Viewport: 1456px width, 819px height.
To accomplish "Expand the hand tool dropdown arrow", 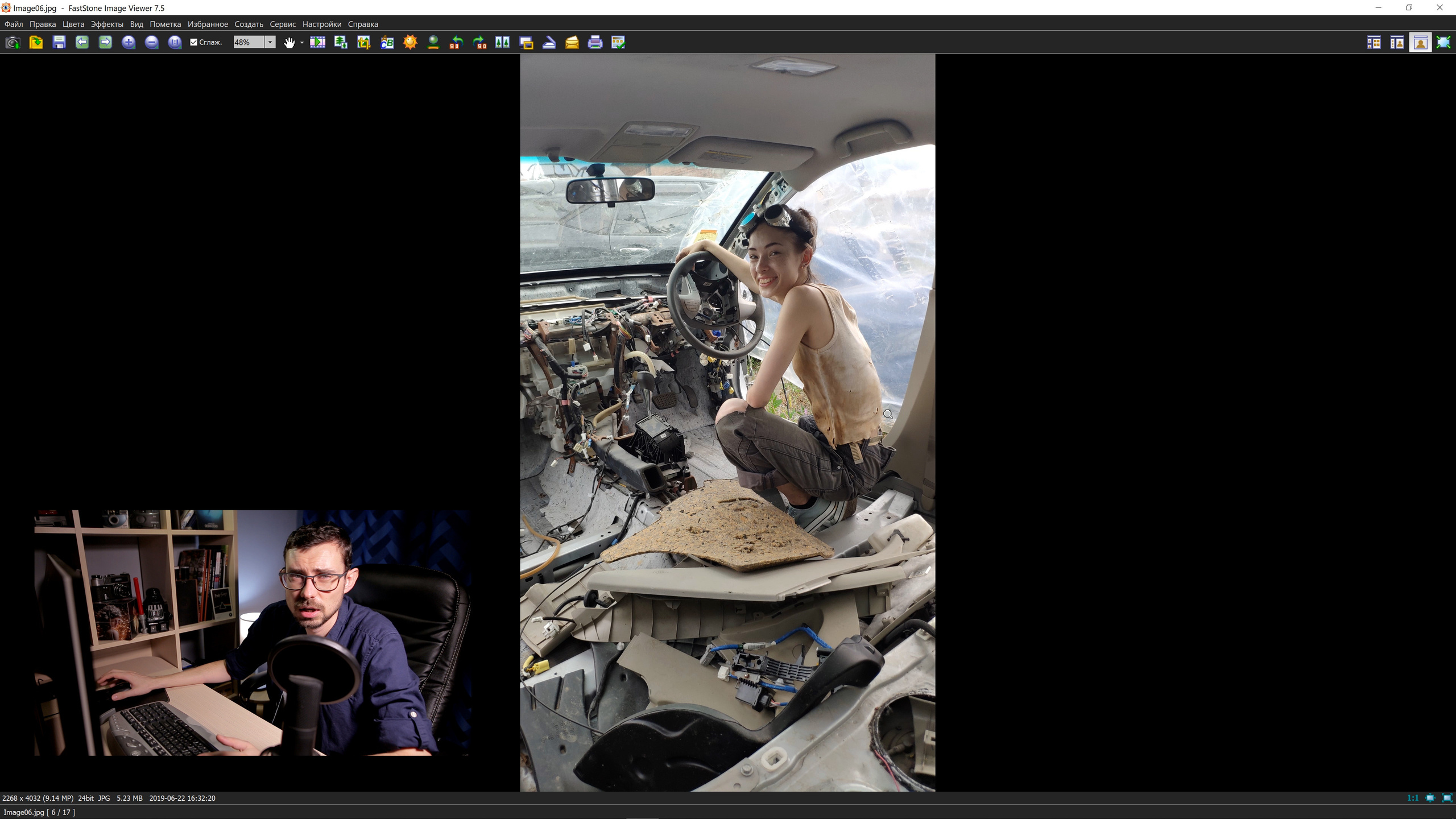I will tap(302, 43).
